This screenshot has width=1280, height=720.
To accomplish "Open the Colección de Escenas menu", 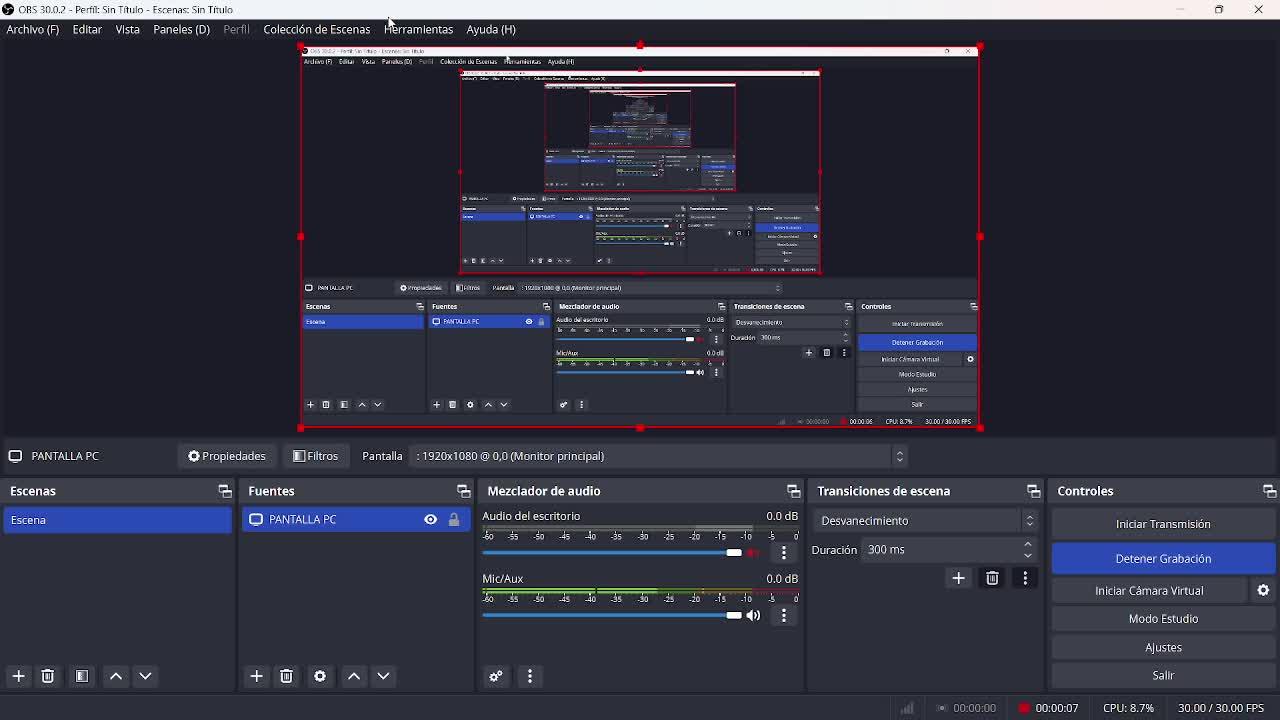I will (316, 29).
